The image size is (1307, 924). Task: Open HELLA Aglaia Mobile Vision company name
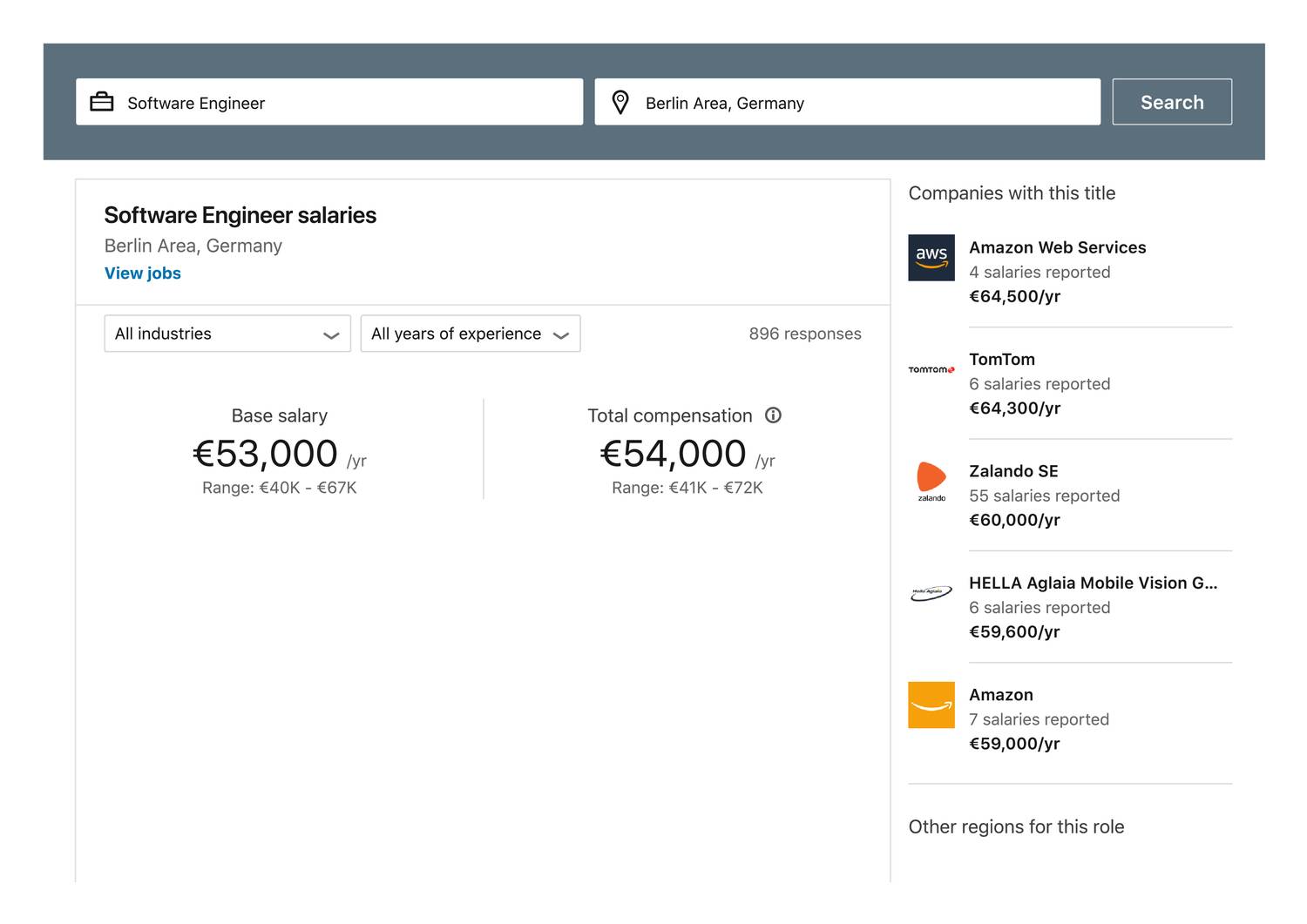point(1093,583)
